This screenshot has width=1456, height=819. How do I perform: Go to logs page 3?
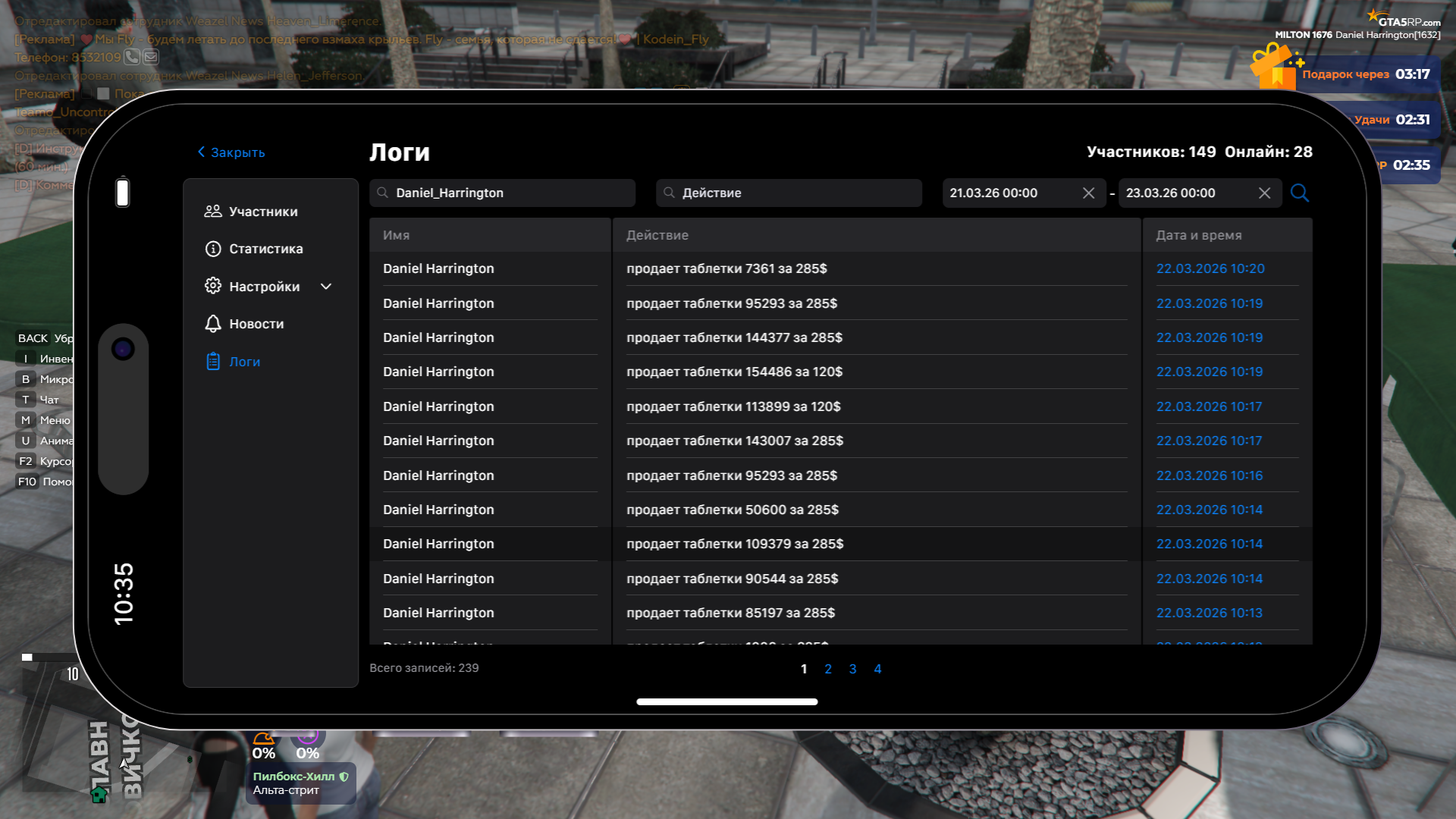(x=852, y=669)
